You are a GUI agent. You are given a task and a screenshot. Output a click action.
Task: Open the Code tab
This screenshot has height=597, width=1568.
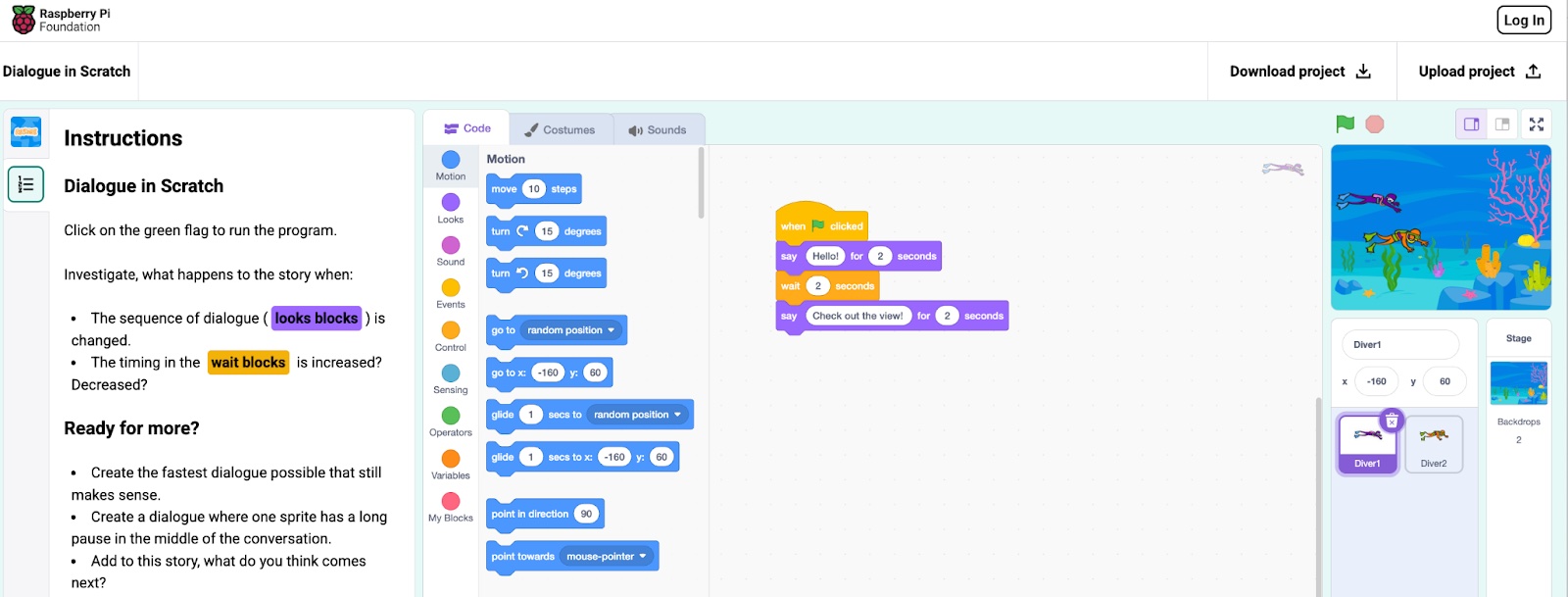[467, 128]
